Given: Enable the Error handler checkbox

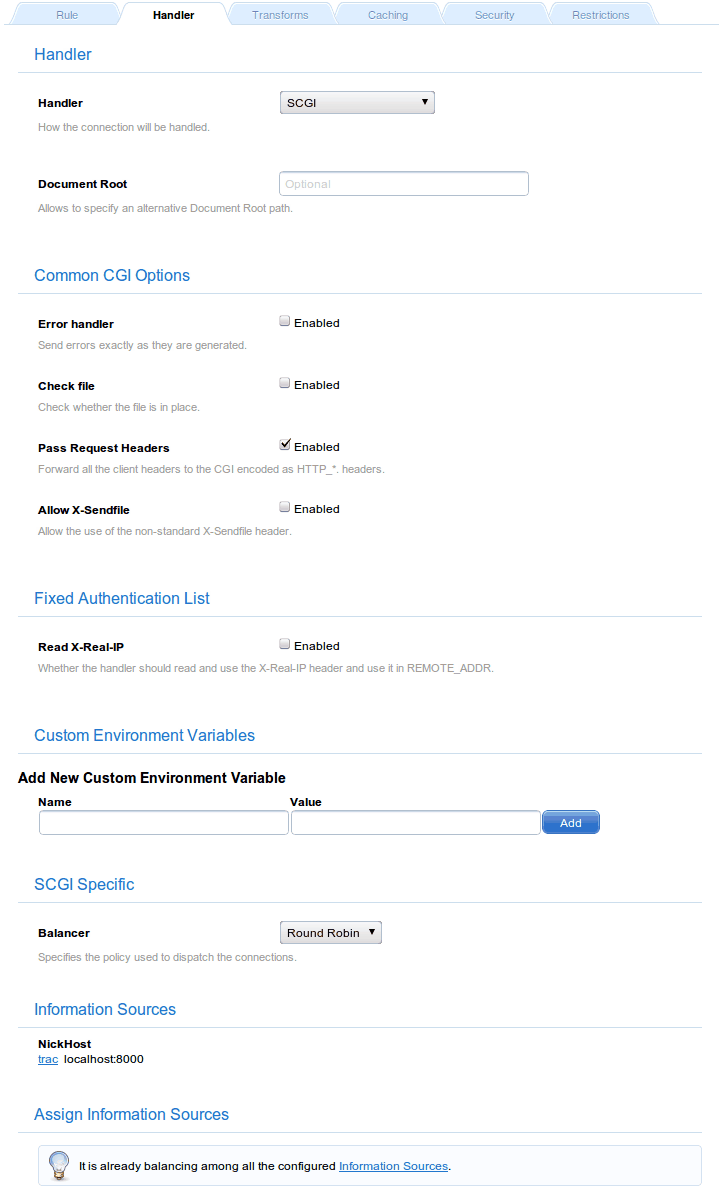Looking at the screenshot, I should 285,322.
